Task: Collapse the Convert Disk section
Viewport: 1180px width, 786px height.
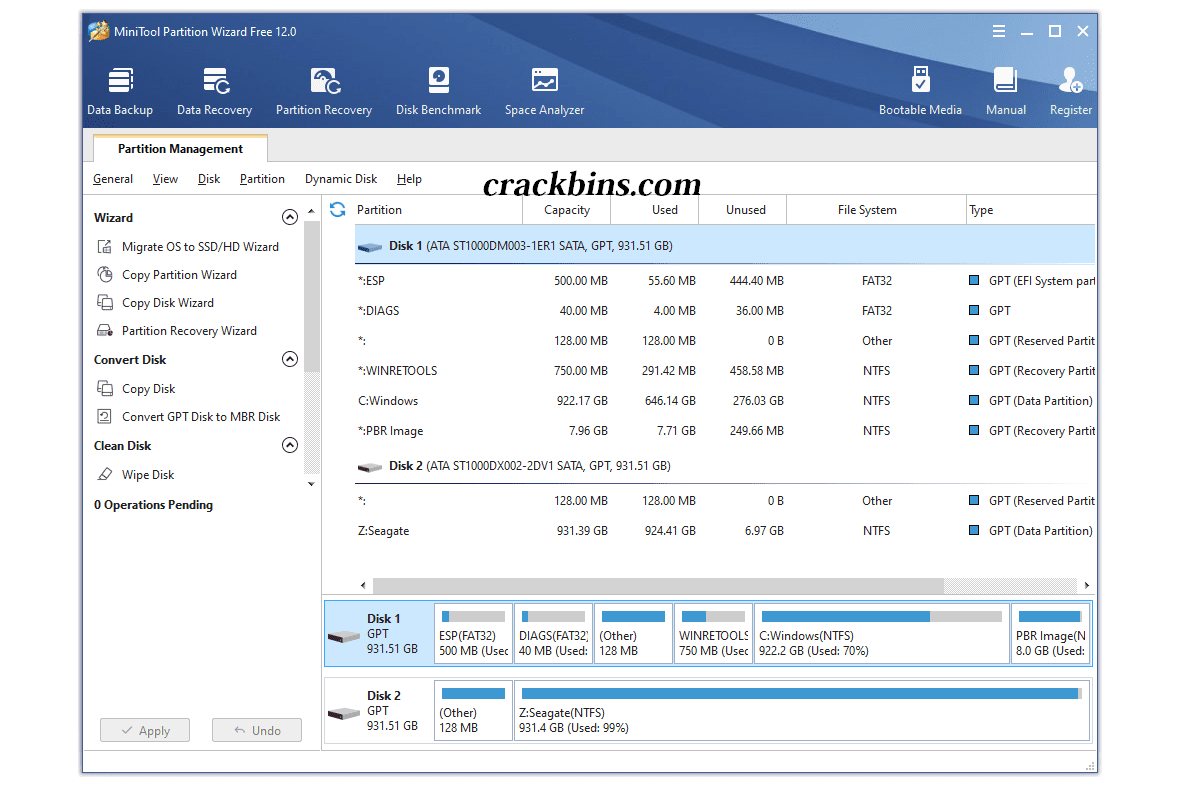Action: pos(289,359)
